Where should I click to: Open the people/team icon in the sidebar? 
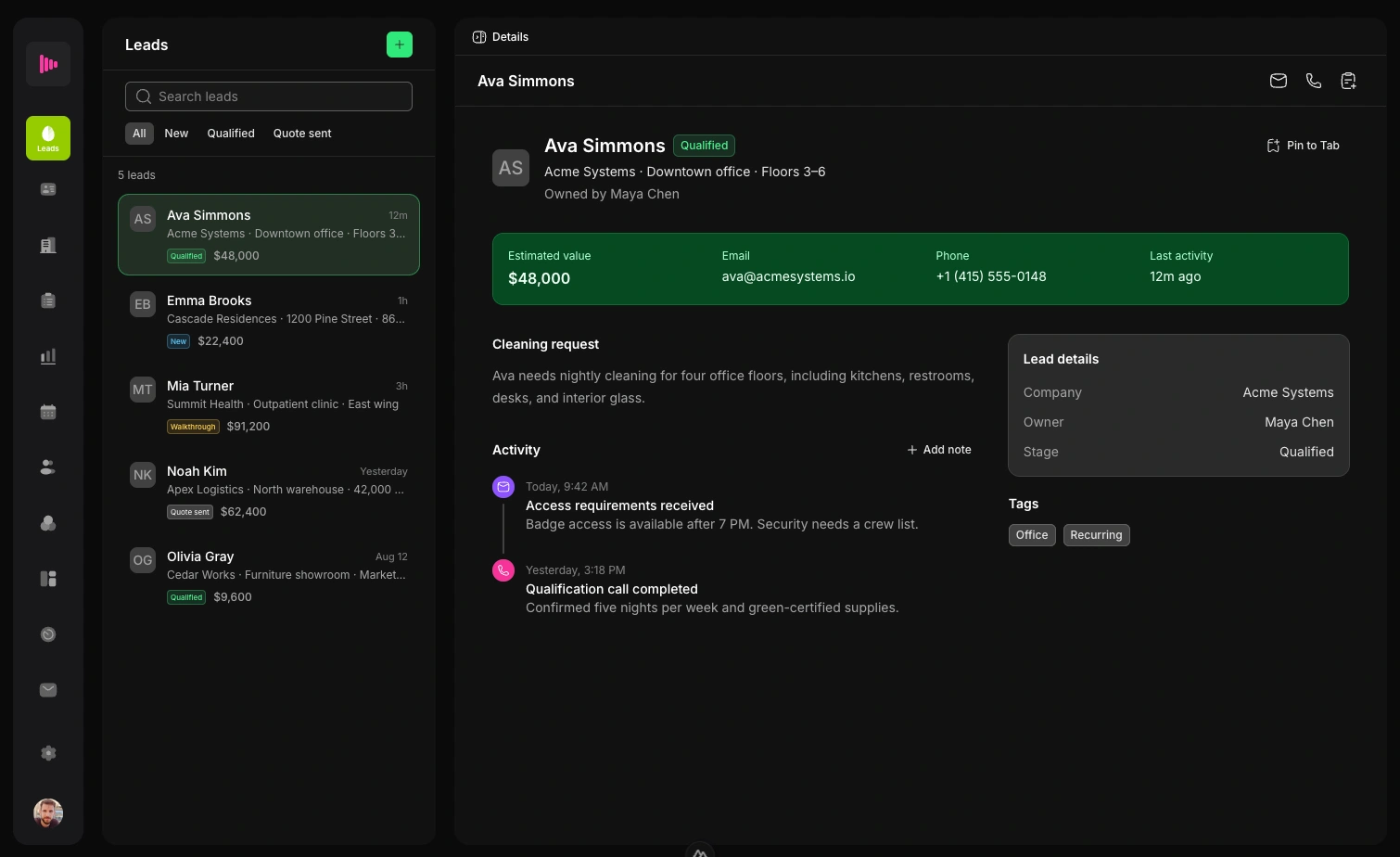[x=48, y=467]
